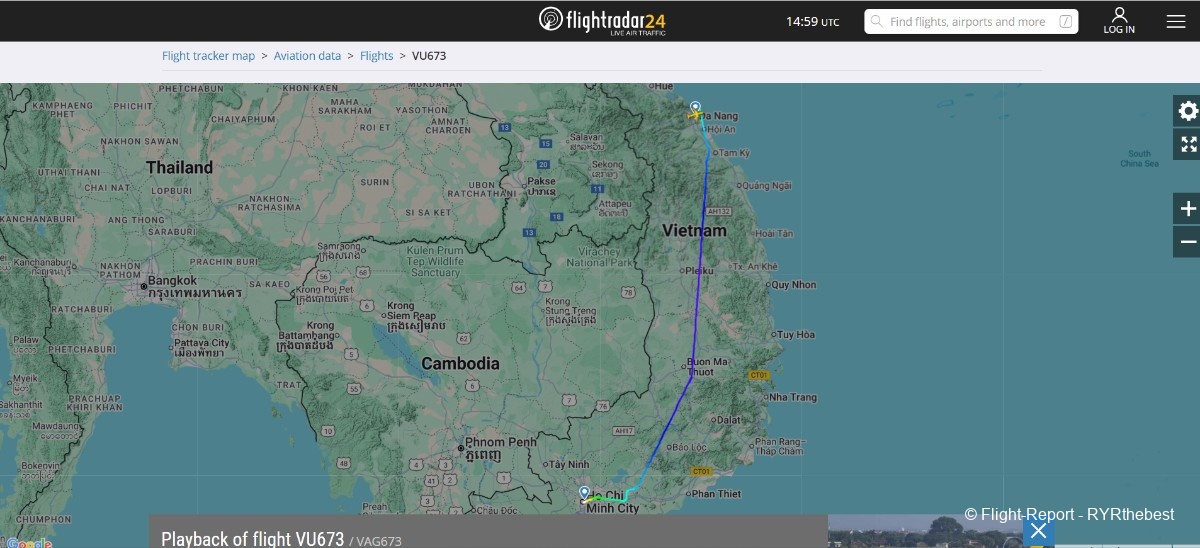Click the search magnifier icon
The width and height of the screenshot is (1200, 548).
876,22
